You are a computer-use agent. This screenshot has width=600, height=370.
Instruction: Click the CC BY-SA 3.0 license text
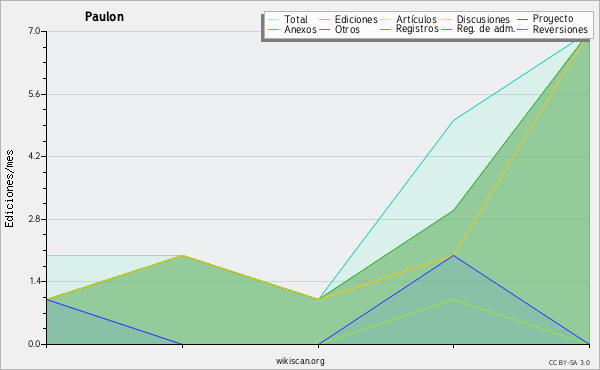tap(569, 363)
